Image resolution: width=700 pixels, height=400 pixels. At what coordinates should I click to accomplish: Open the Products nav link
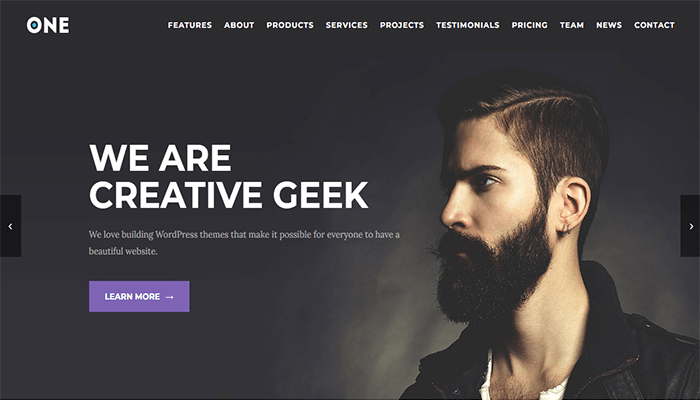290,25
